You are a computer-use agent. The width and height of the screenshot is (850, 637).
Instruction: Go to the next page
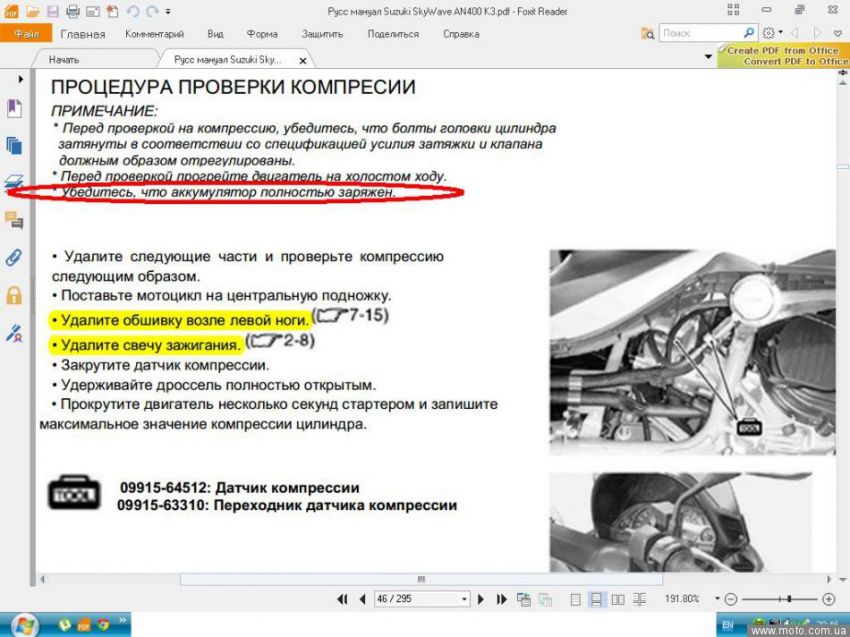pyautogui.click(x=480, y=599)
